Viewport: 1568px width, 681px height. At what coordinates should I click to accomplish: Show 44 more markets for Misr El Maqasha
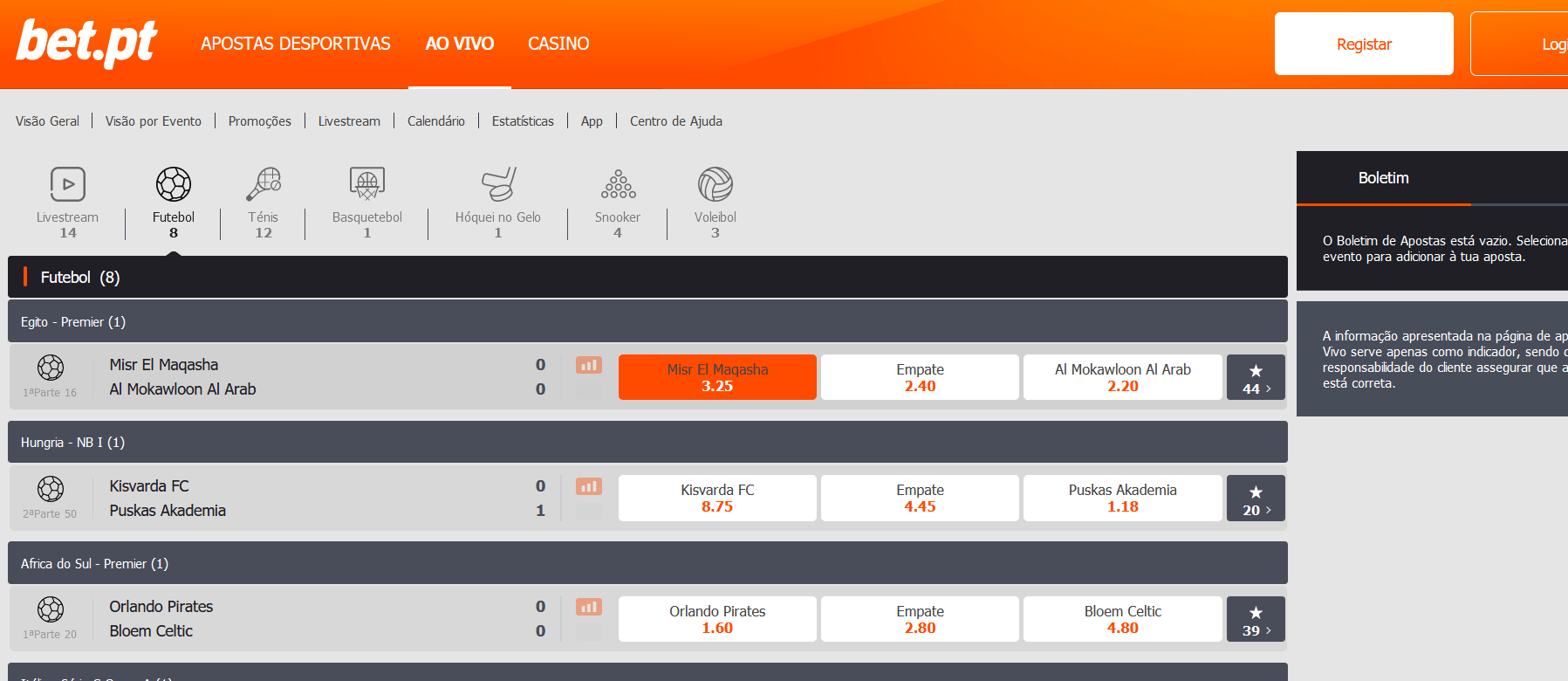coord(1256,377)
